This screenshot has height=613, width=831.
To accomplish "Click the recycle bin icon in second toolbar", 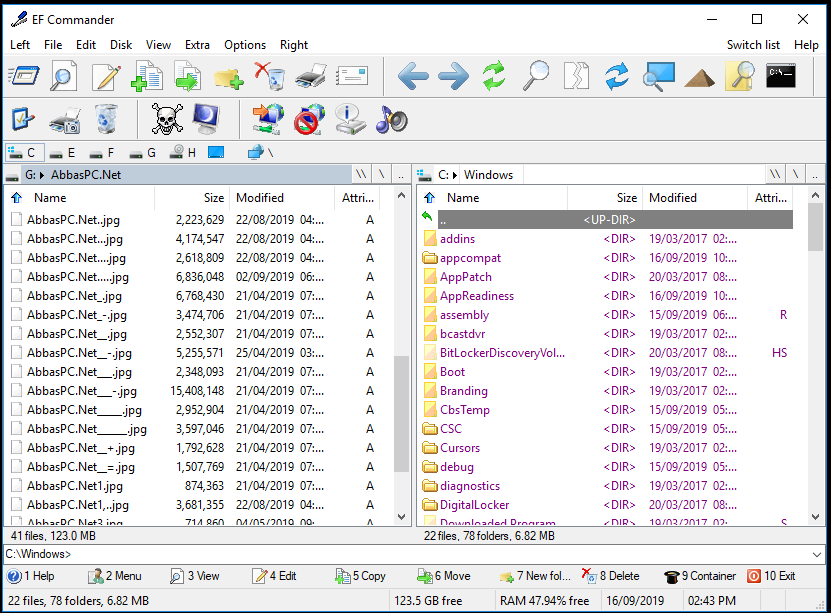I will click(x=106, y=119).
